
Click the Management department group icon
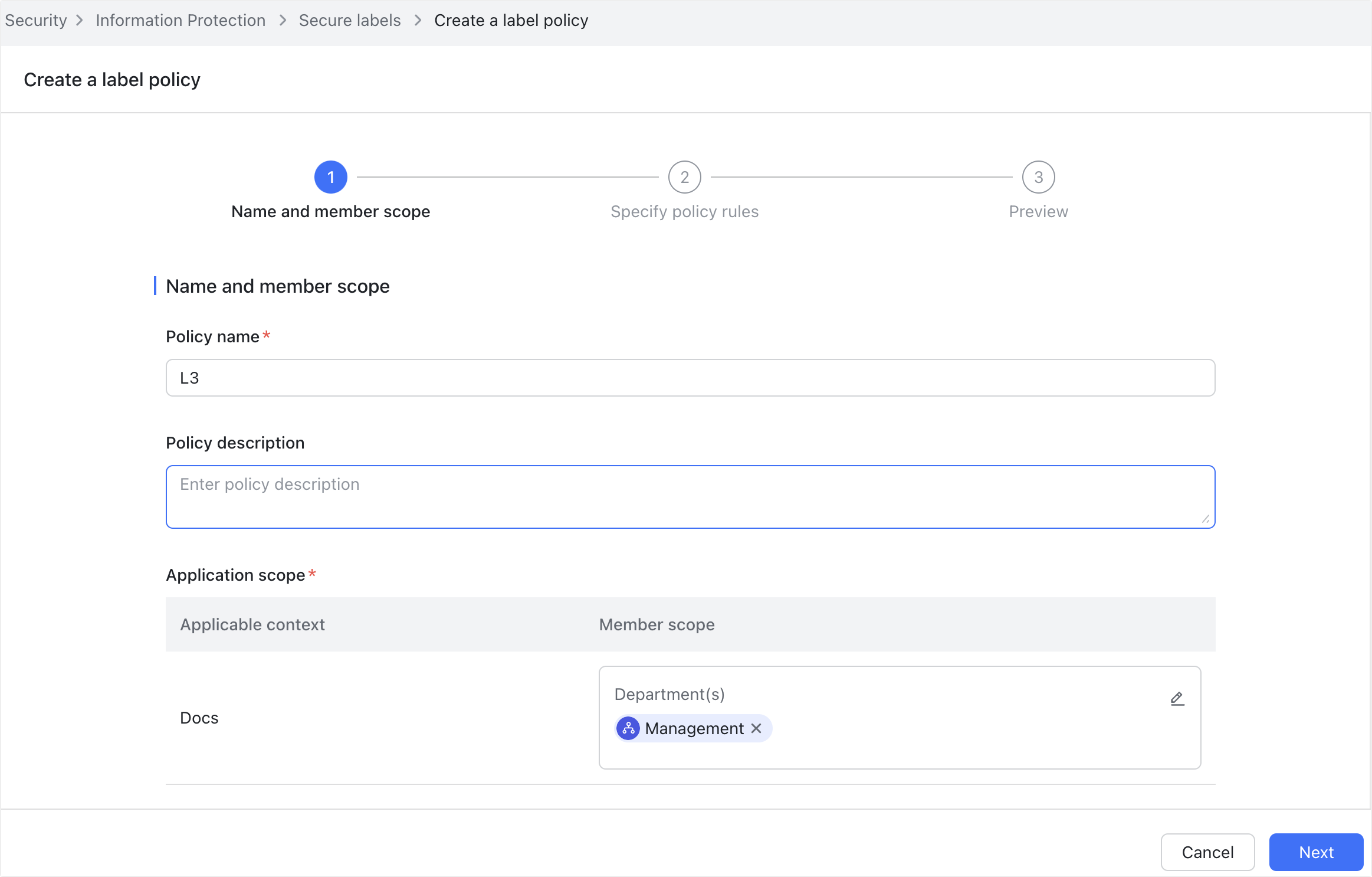[628, 728]
